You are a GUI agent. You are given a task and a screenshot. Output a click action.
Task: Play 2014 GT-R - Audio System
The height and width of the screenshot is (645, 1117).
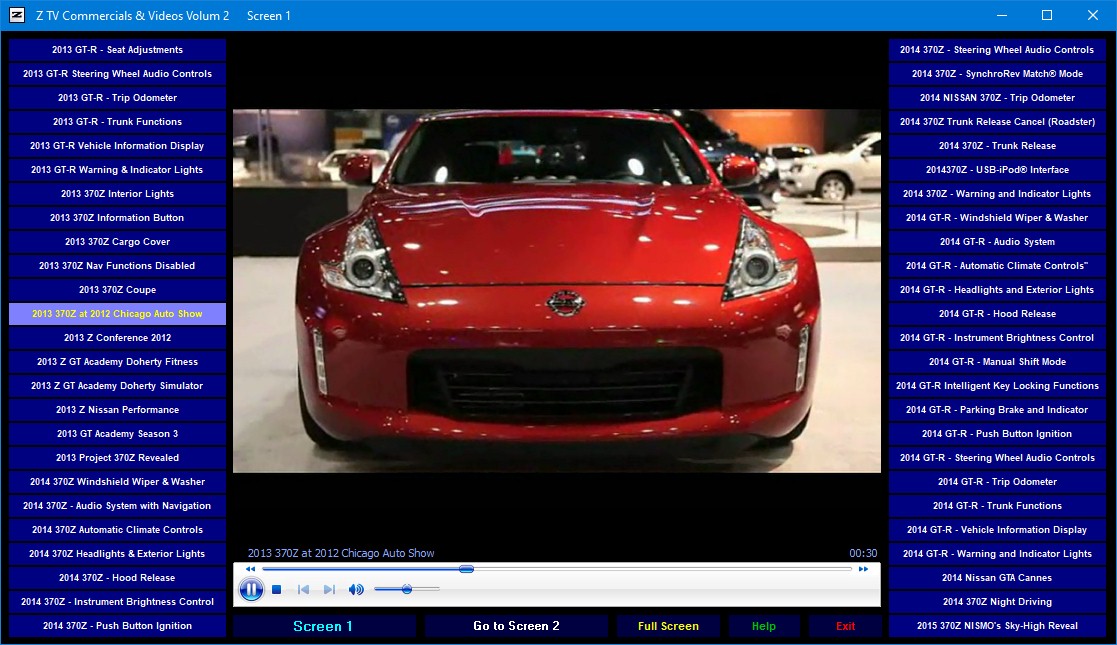[x=997, y=242]
